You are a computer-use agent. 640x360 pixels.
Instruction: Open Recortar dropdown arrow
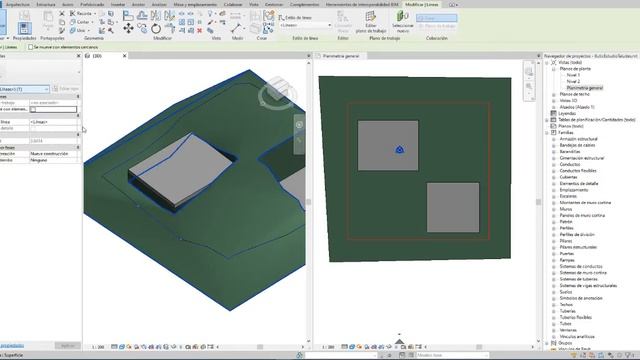[95, 13]
